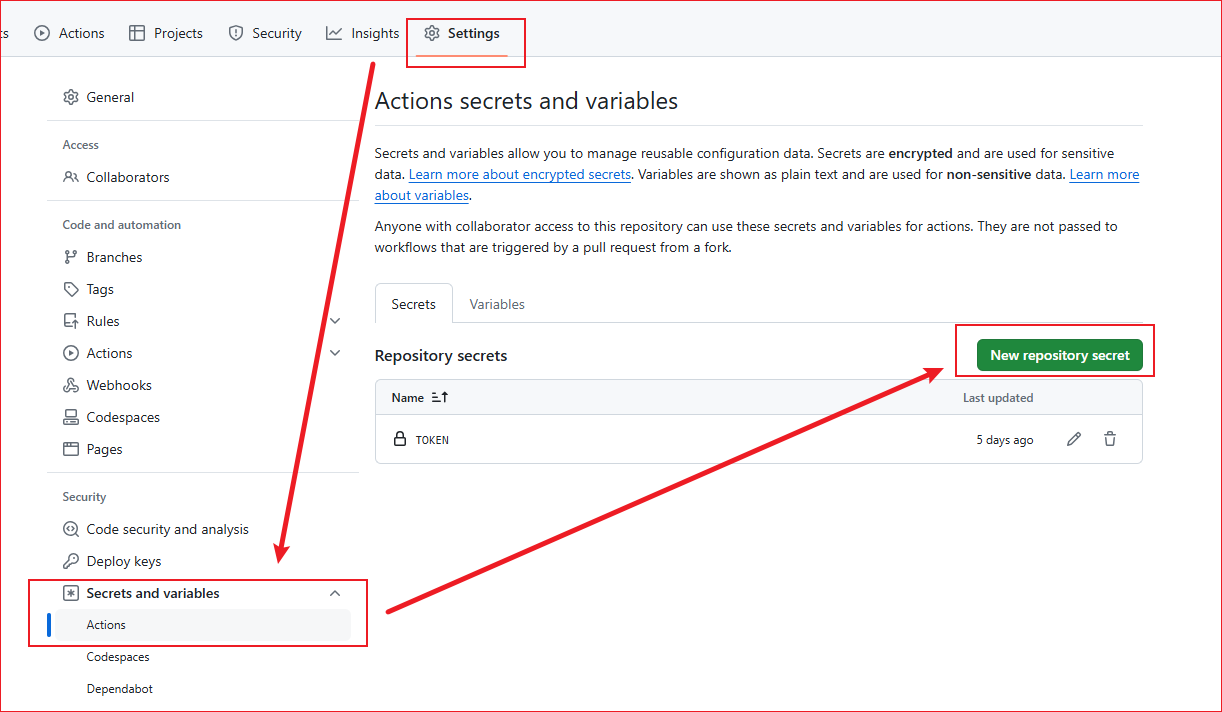Click New repository secret button
The image size is (1222, 712).
[x=1059, y=355]
